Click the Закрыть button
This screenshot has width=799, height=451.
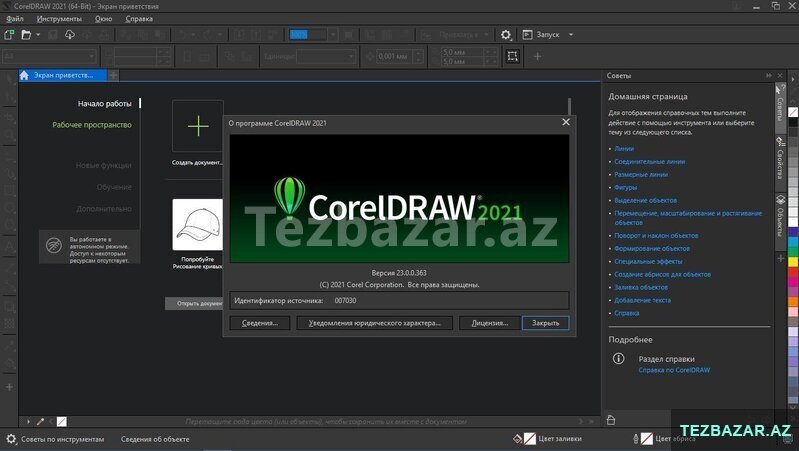click(x=545, y=323)
